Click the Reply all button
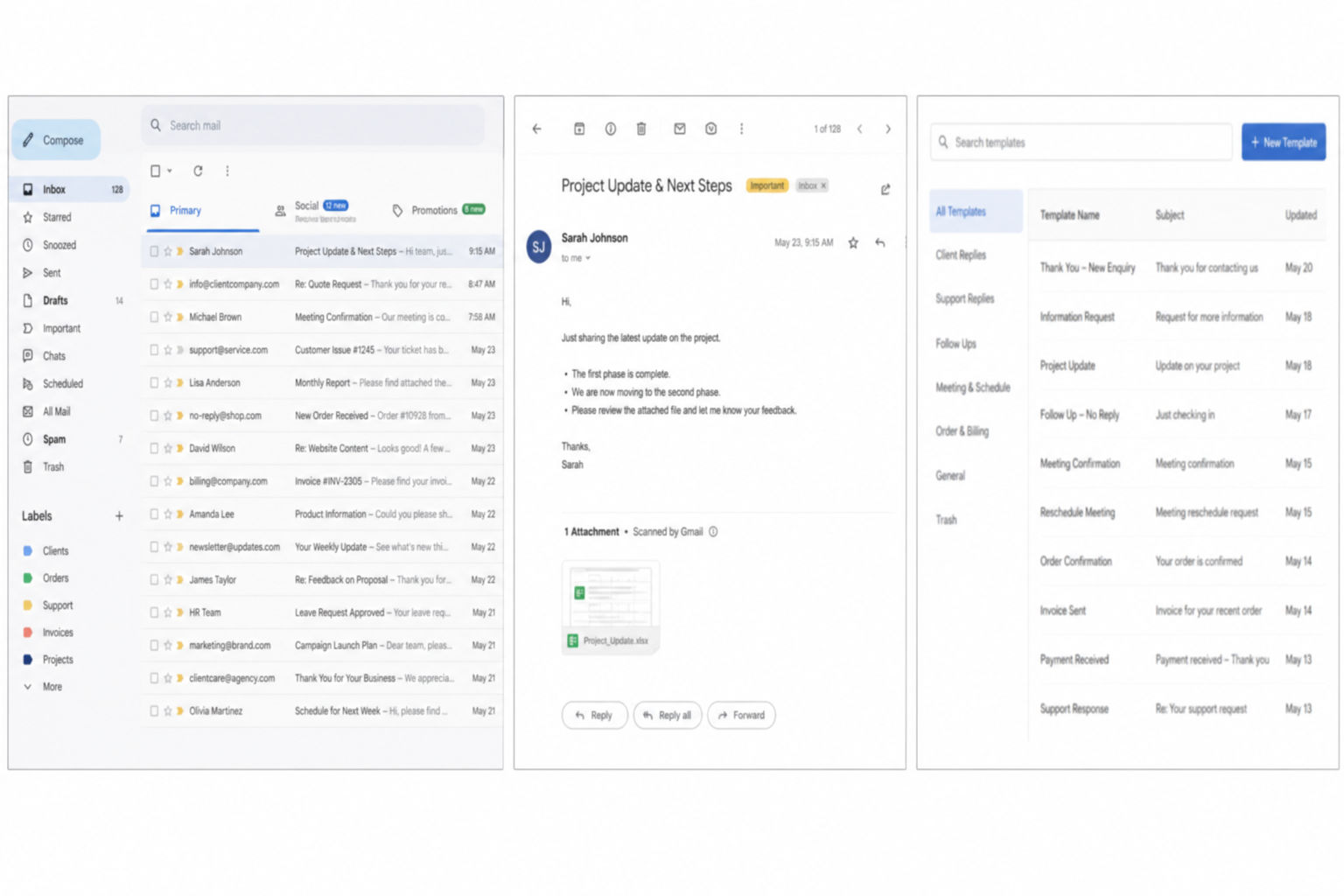Image resolution: width=1344 pixels, height=896 pixels. [x=668, y=716]
